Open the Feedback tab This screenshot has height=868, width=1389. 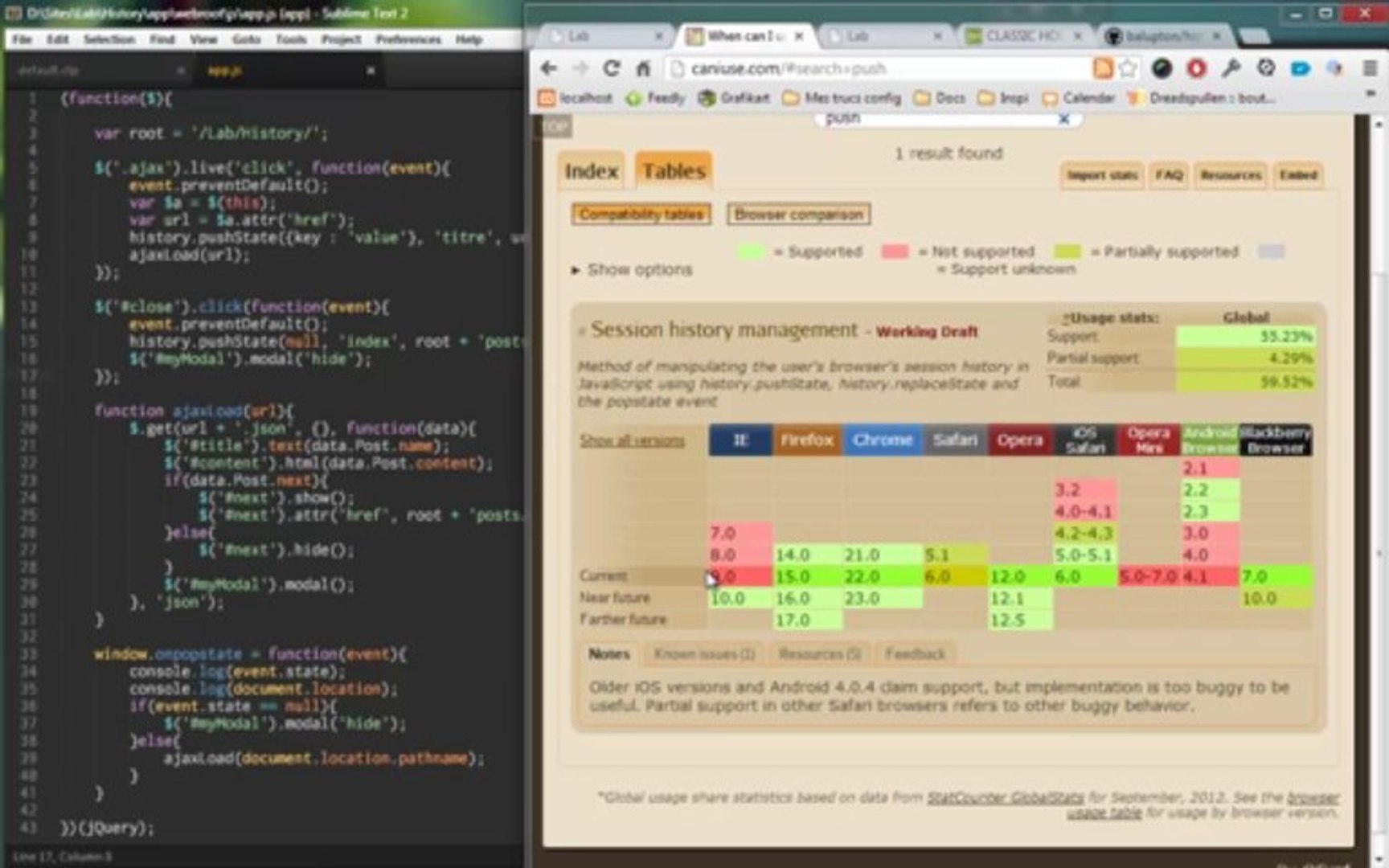(x=915, y=654)
